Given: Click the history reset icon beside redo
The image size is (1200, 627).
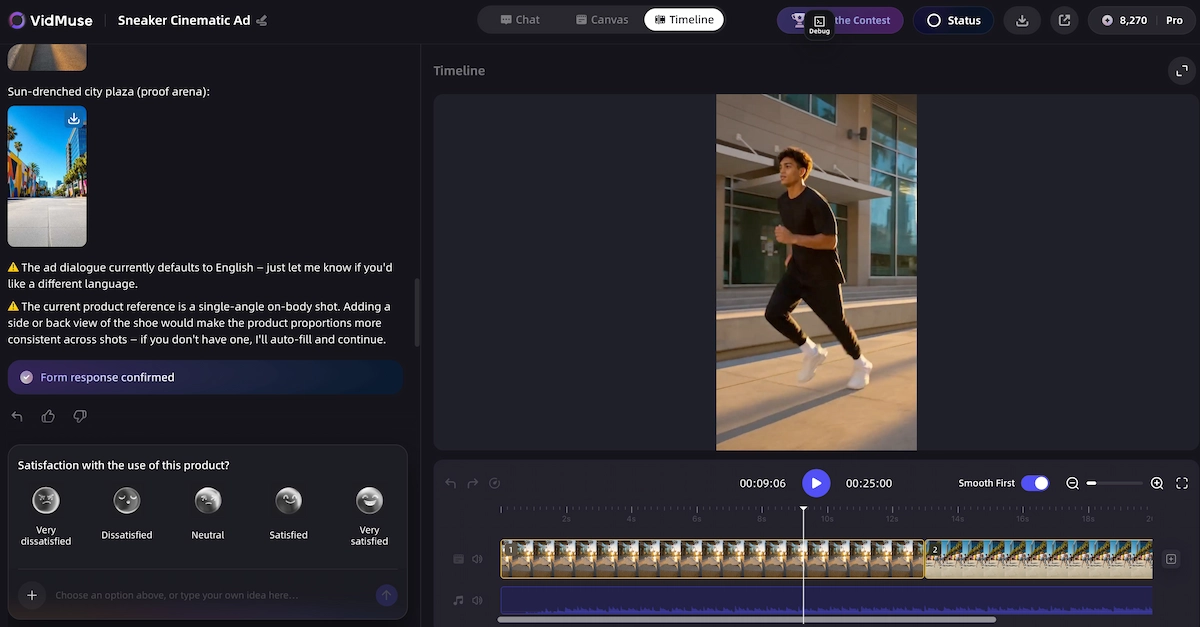Looking at the screenshot, I should click(494, 483).
